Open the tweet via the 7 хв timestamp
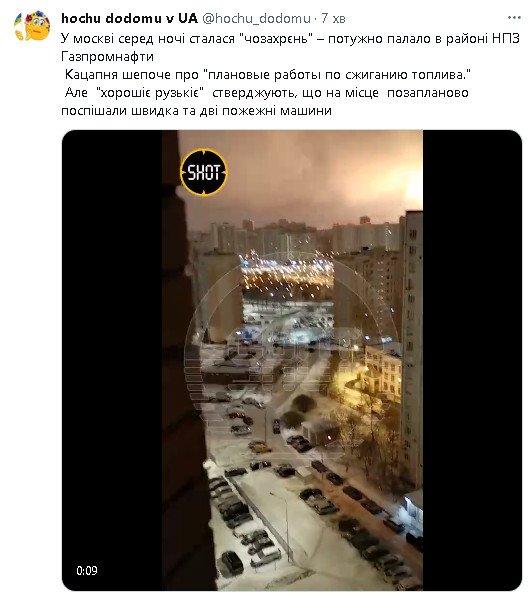 tap(333, 19)
